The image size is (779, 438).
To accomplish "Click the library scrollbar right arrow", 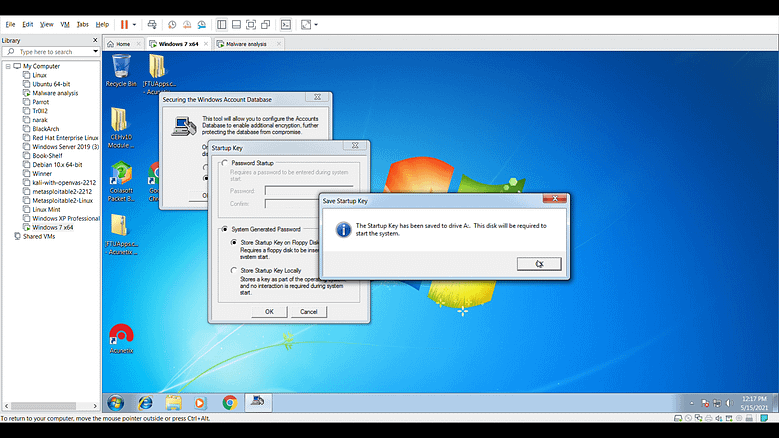I will (x=95, y=406).
